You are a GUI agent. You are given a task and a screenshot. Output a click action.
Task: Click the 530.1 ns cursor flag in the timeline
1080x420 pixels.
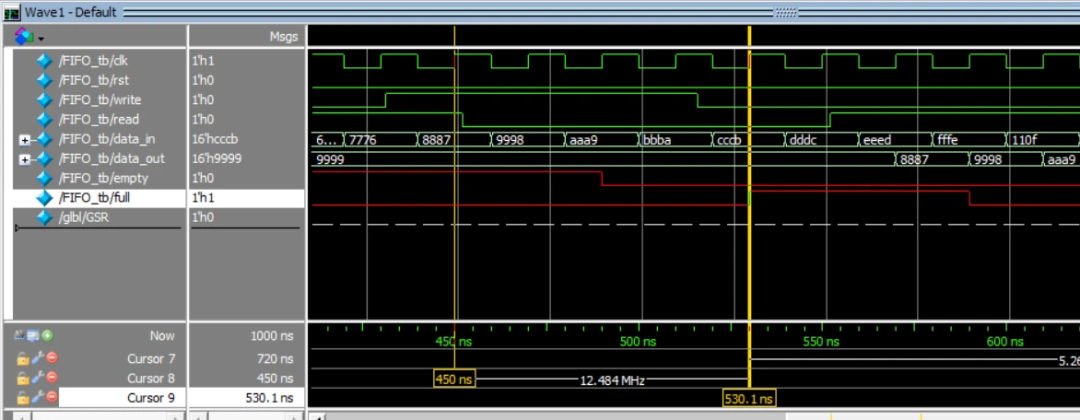[x=749, y=400]
